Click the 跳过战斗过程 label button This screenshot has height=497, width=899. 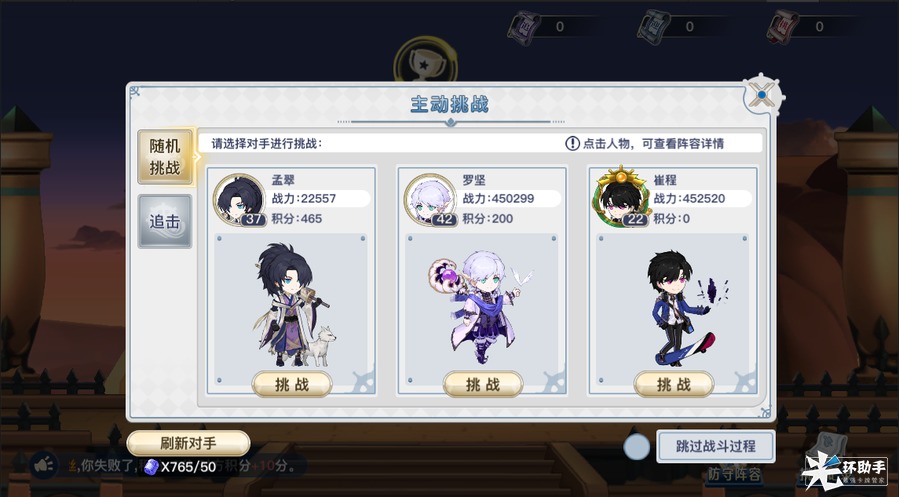[716, 446]
